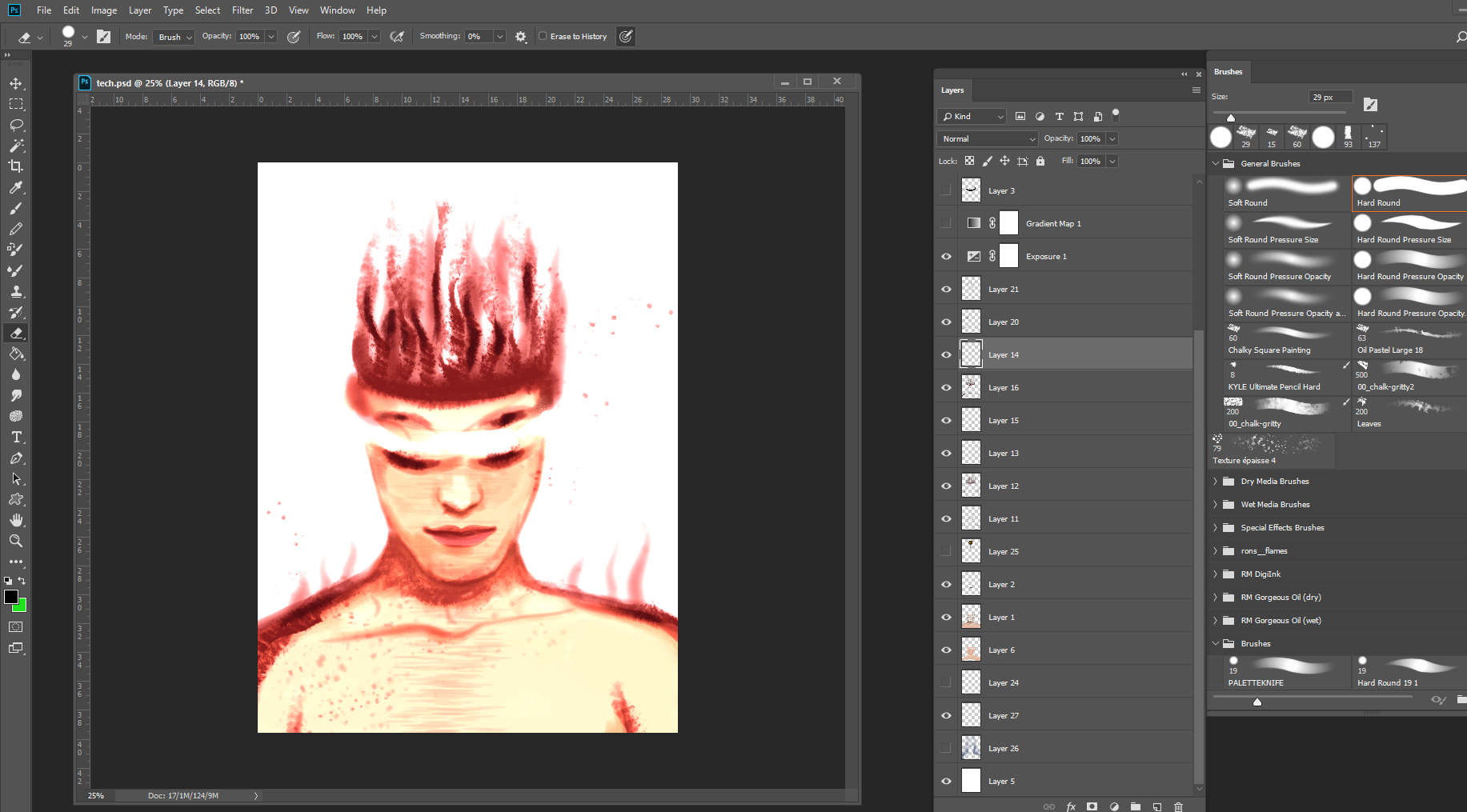The width and height of the screenshot is (1467, 812).
Task: Select the Eyedropper tool
Action: [16, 188]
